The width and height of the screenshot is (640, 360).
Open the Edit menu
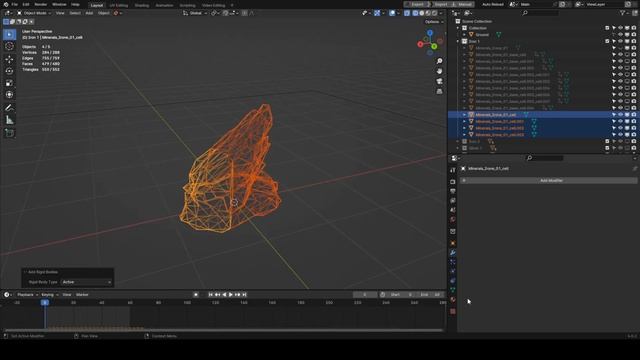click(x=26, y=4)
